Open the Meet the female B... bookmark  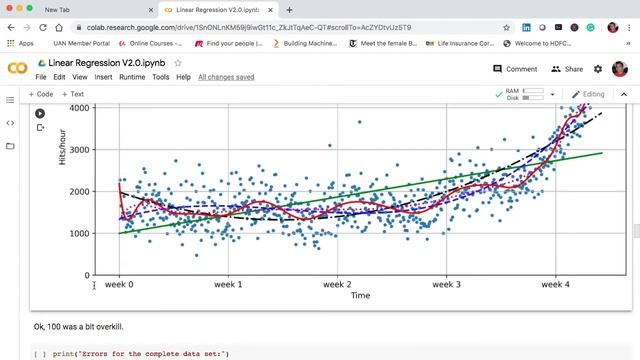point(383,43)
